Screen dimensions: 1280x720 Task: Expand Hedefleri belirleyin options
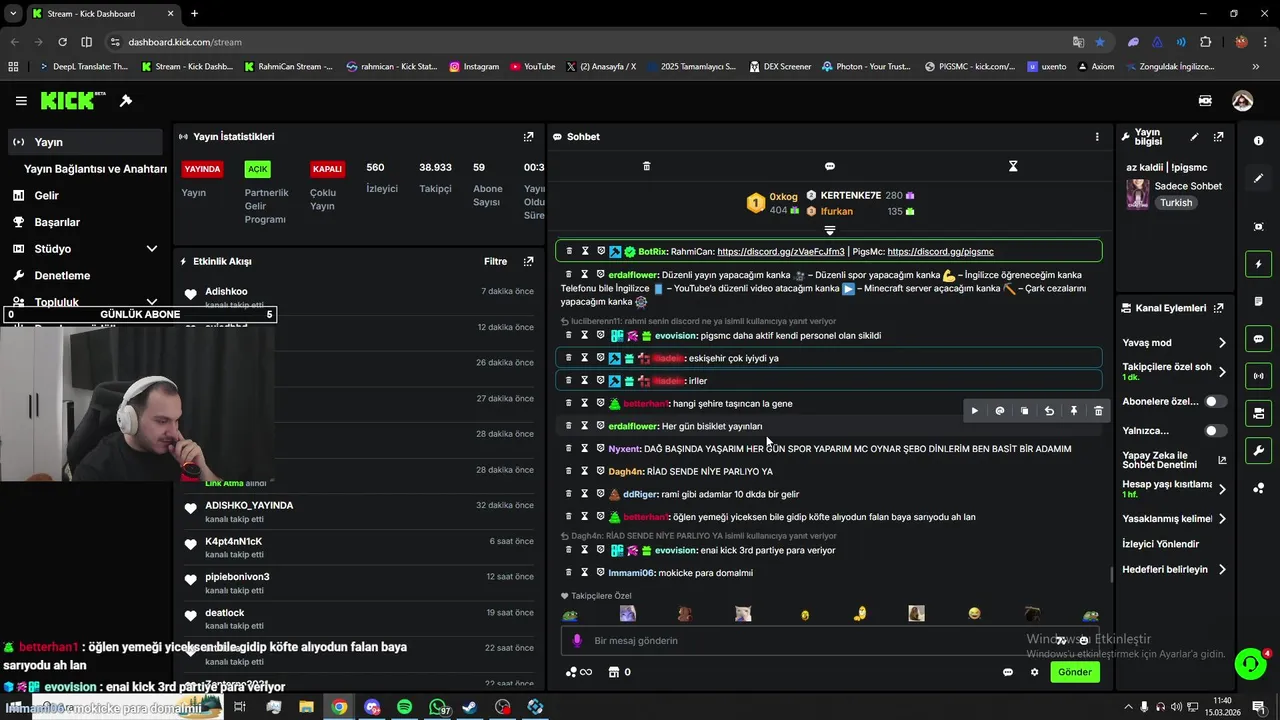(1222, 570)
